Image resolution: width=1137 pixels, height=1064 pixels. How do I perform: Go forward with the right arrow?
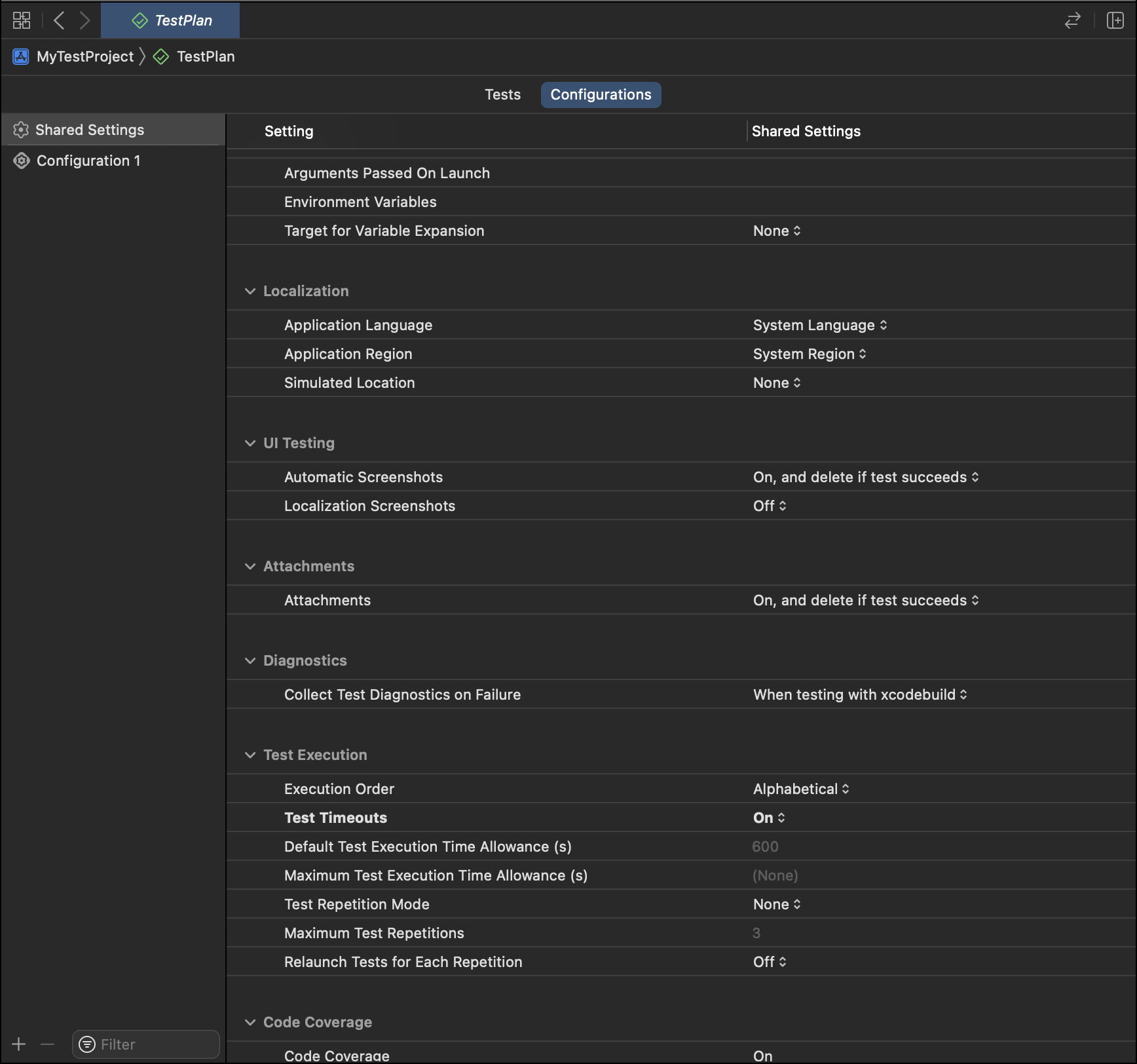(84, 20)
